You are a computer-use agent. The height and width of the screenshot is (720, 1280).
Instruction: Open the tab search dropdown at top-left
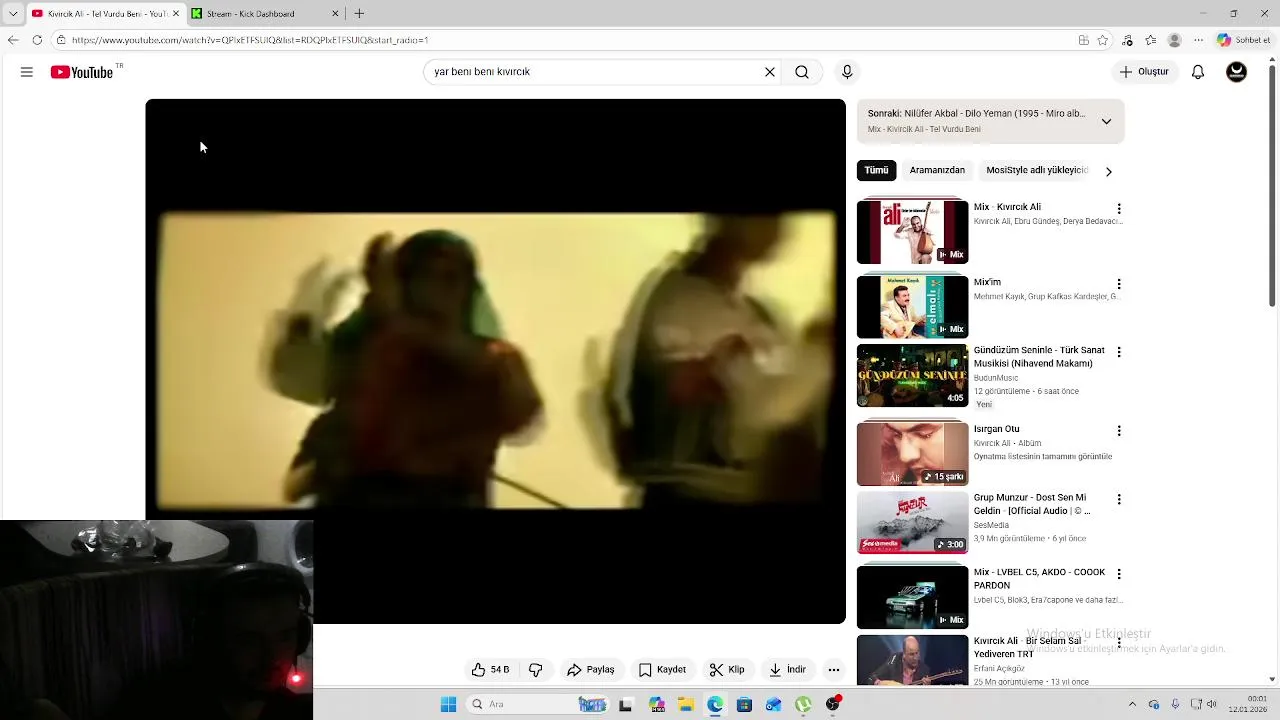(13, 14)
